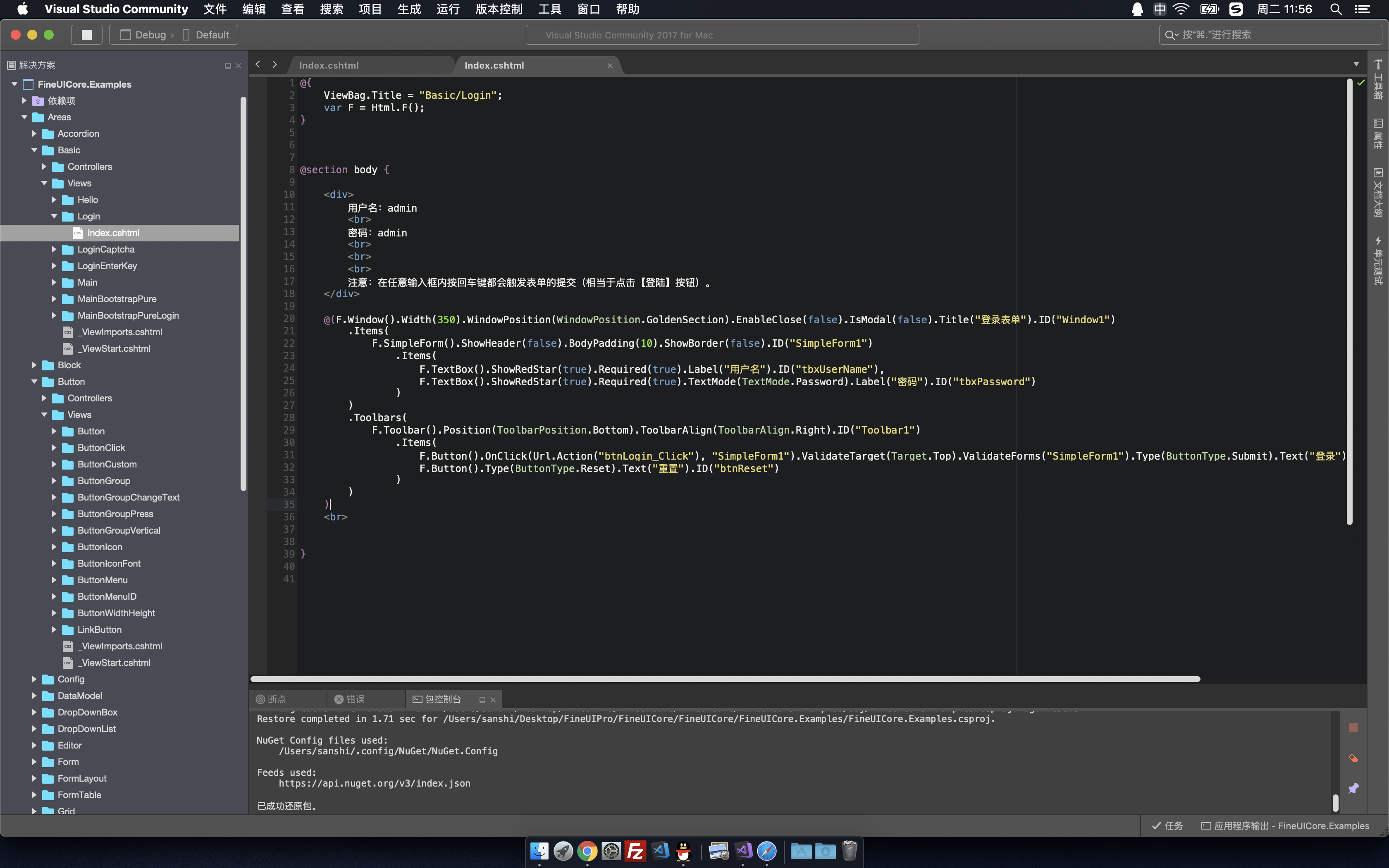Screen dimensions: 1389x868
Task: Open the 生成 menu
Action: click(x=409, y=9)
